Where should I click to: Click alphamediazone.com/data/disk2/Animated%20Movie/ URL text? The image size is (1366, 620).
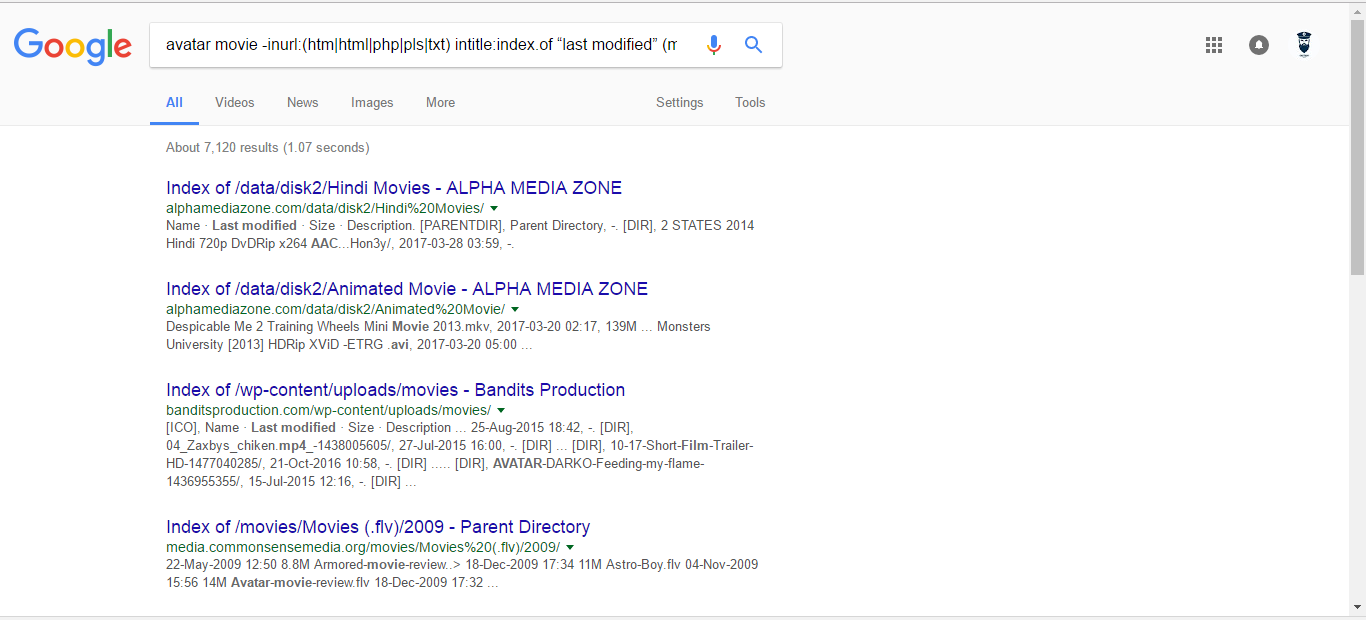point(336,309)
